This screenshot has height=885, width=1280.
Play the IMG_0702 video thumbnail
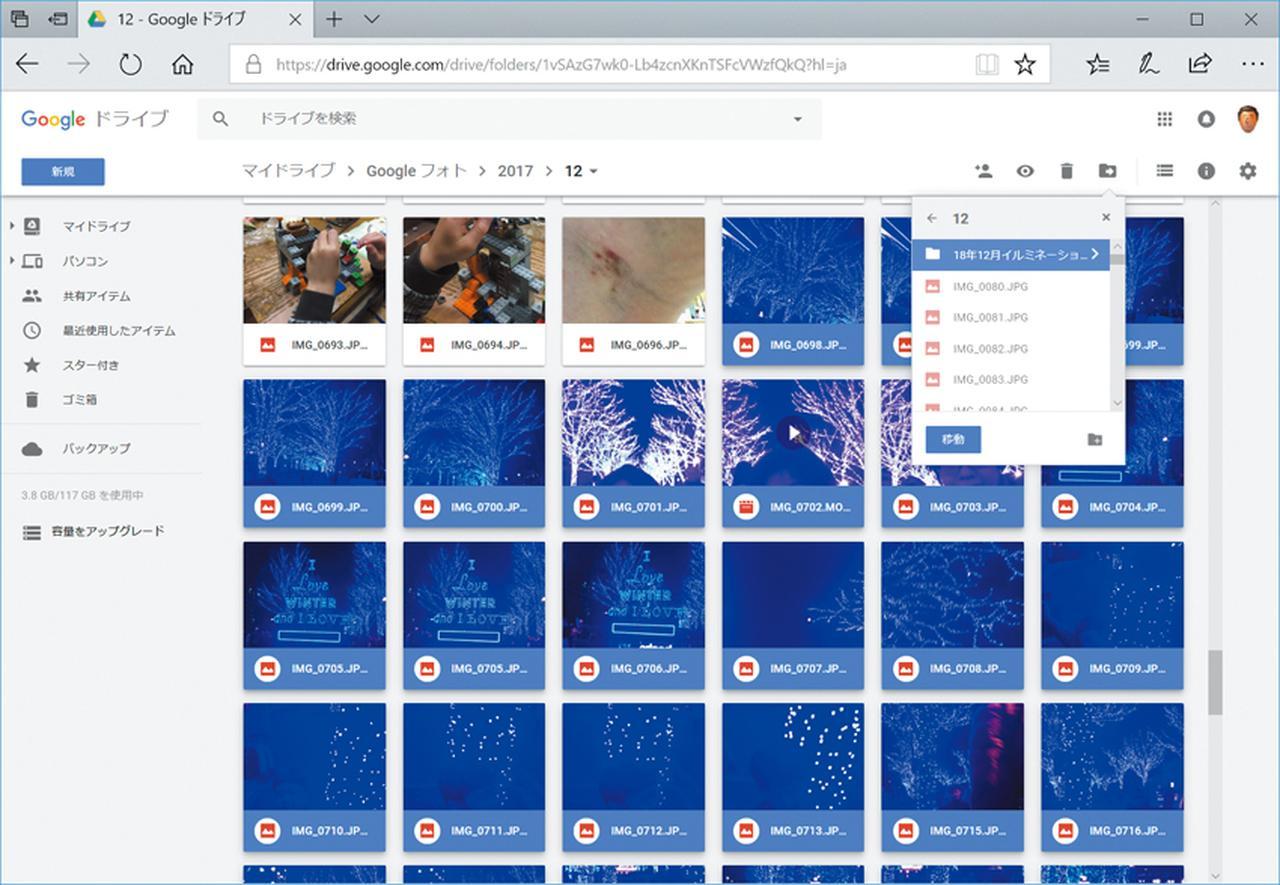click(793, 433)
